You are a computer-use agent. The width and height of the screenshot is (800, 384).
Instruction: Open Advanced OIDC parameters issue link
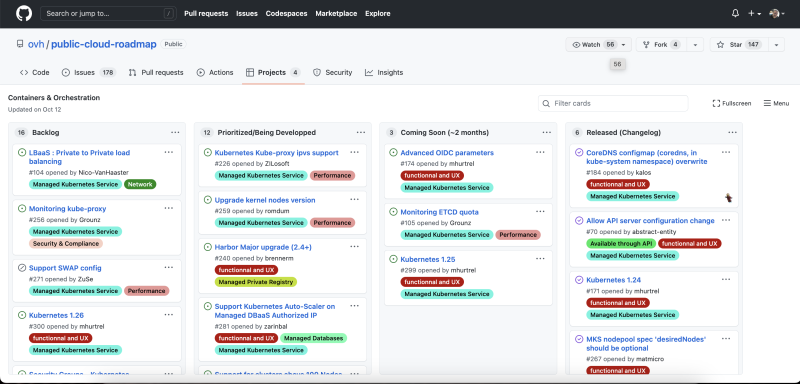(447, 152)
